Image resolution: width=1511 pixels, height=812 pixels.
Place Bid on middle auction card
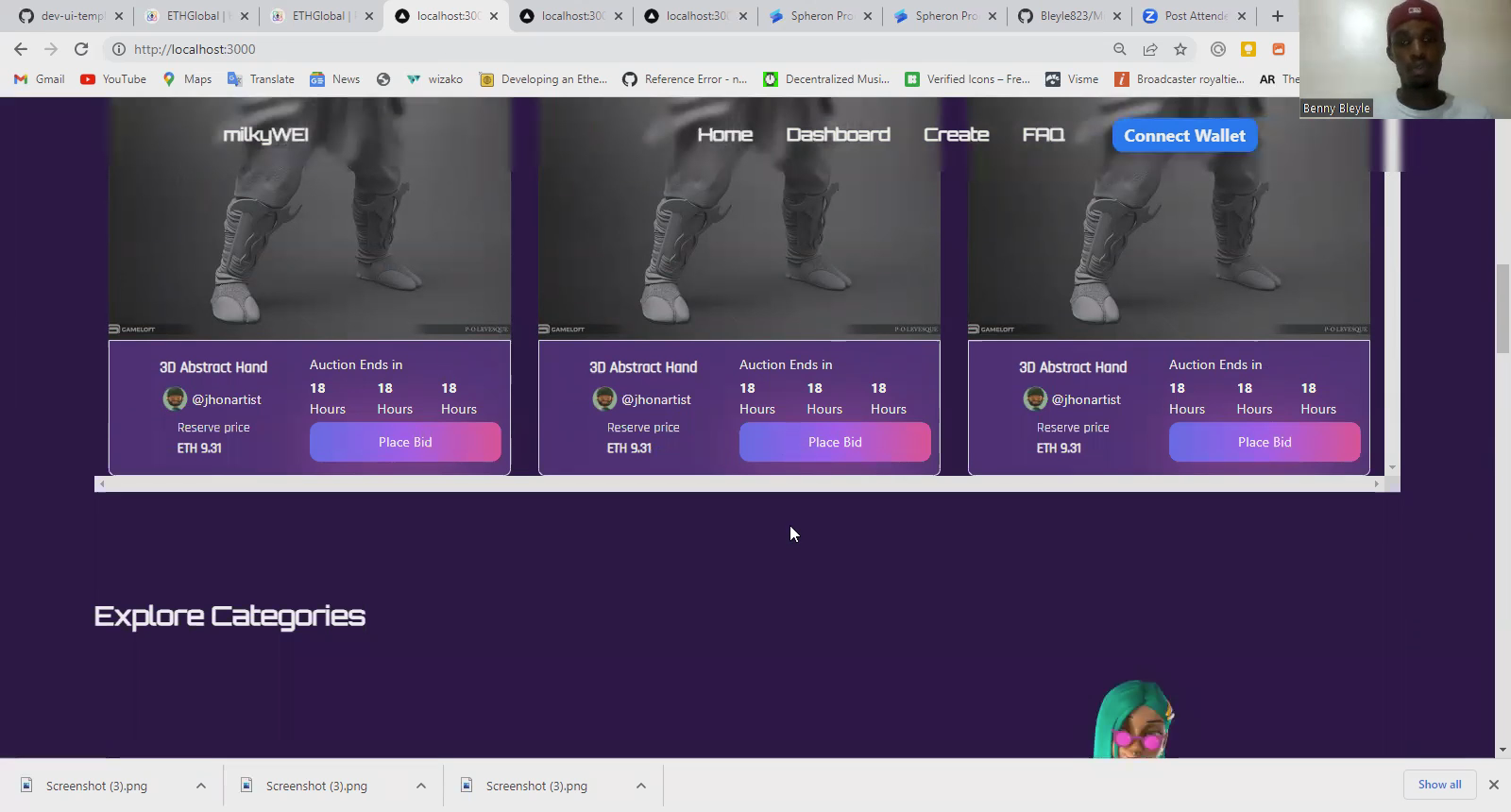click(835, 442)
